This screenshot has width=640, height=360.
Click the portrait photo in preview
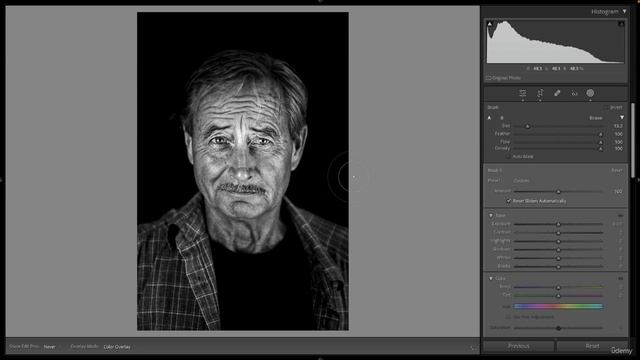tap(243, 171)
